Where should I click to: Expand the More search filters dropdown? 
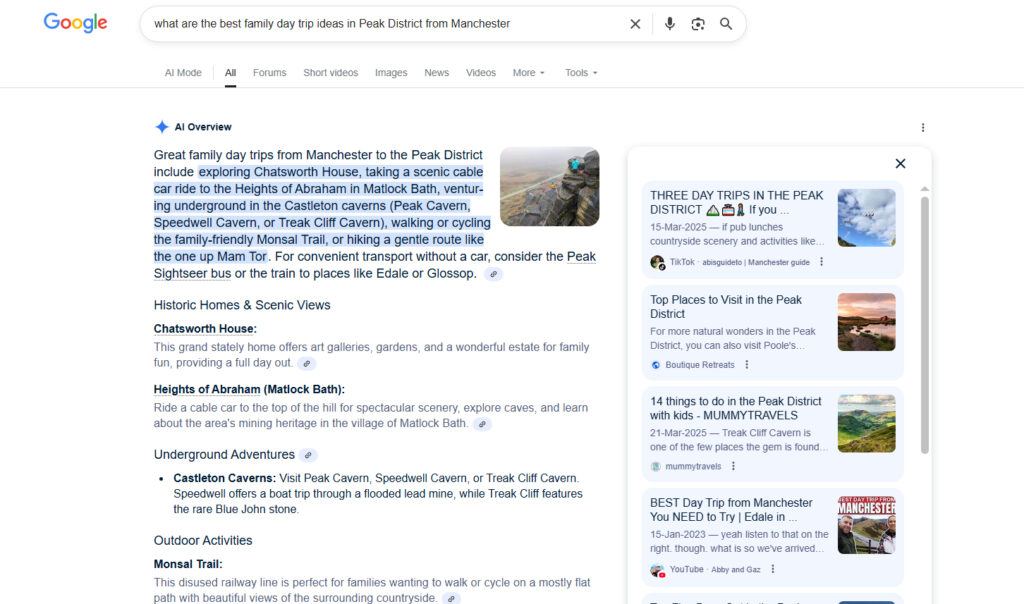click(528, 72)
